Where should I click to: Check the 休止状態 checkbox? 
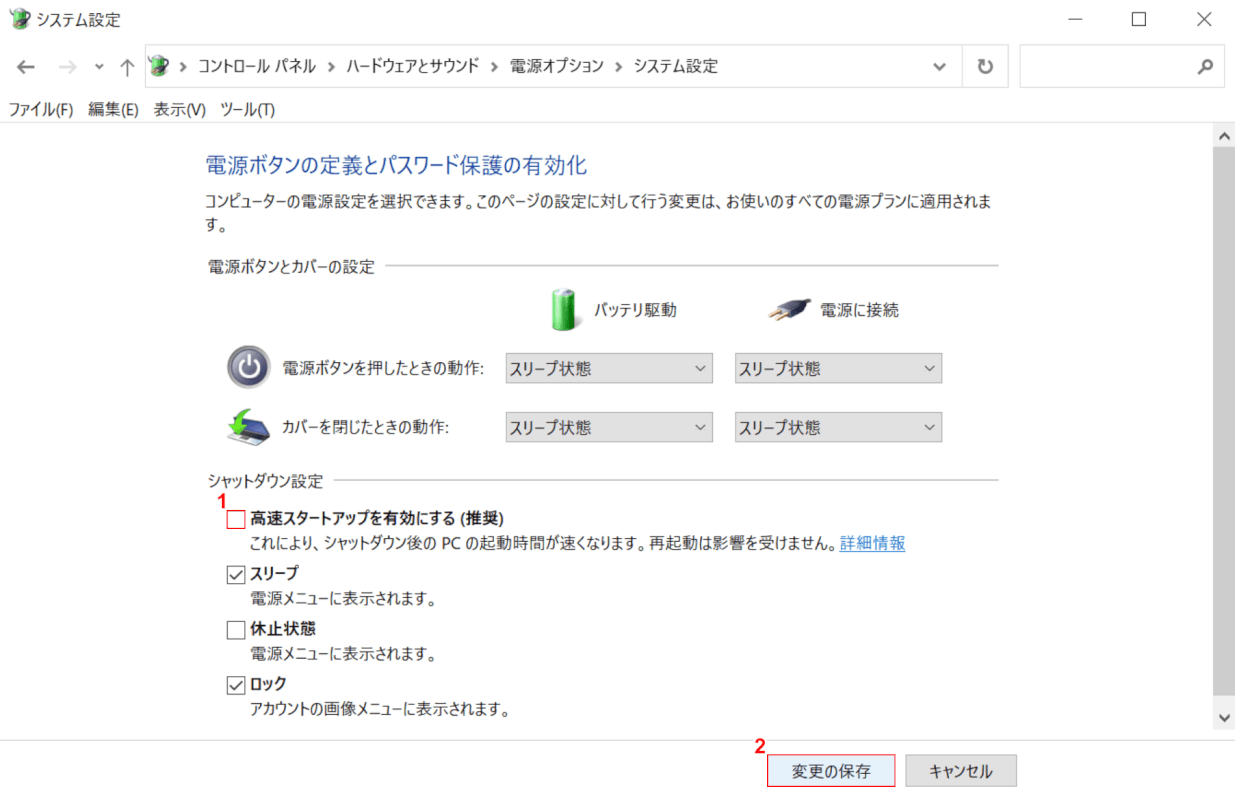(x=236, y=628)
